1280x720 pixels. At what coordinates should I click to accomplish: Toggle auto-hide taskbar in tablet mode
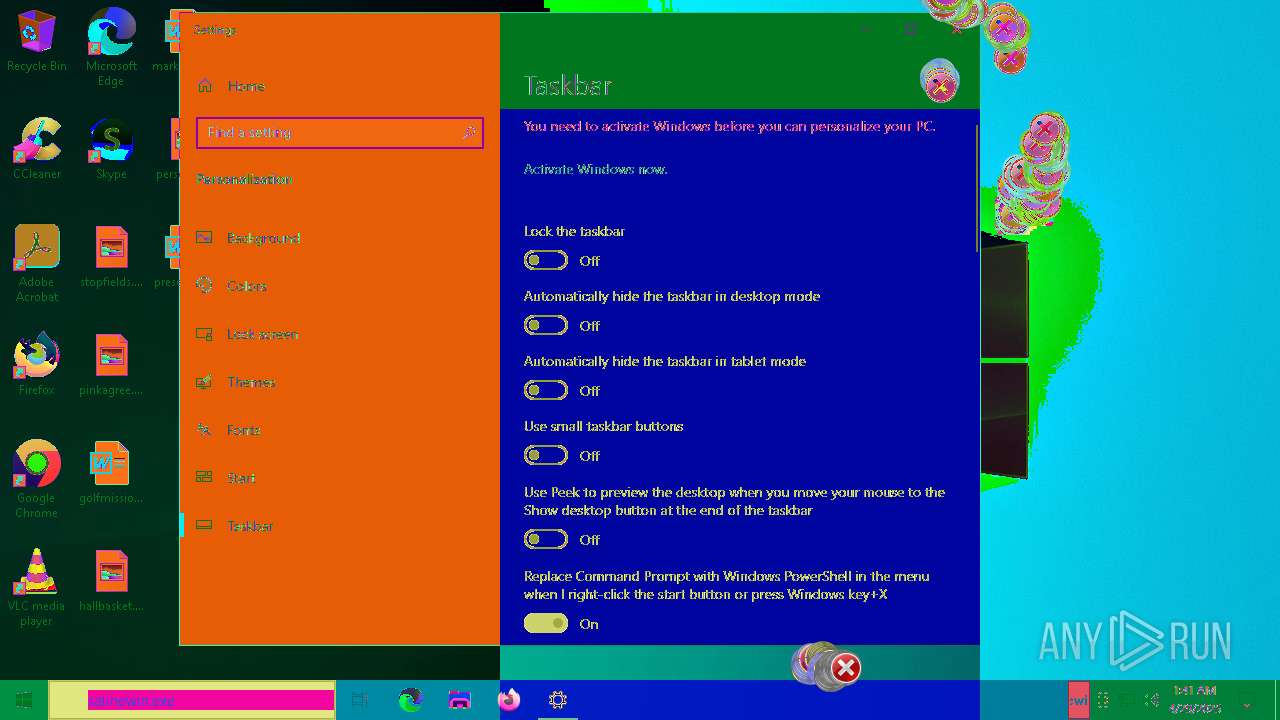(546, 390)
